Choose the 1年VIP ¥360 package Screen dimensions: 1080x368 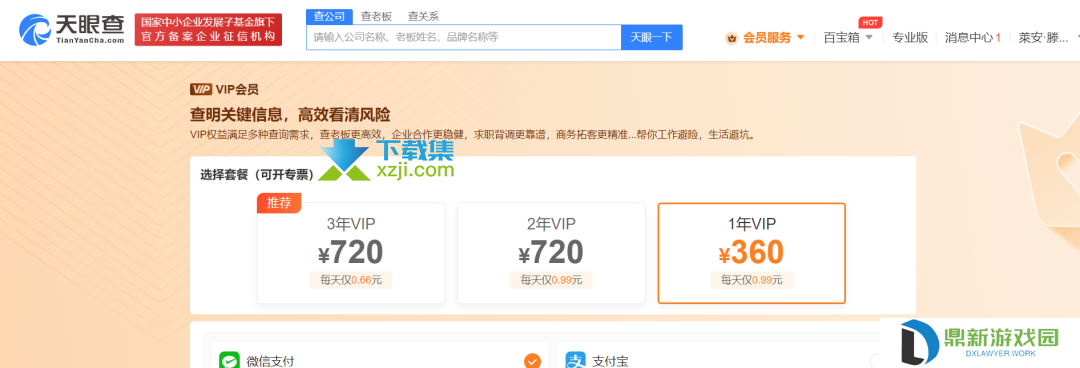click(x=751, y=253)
